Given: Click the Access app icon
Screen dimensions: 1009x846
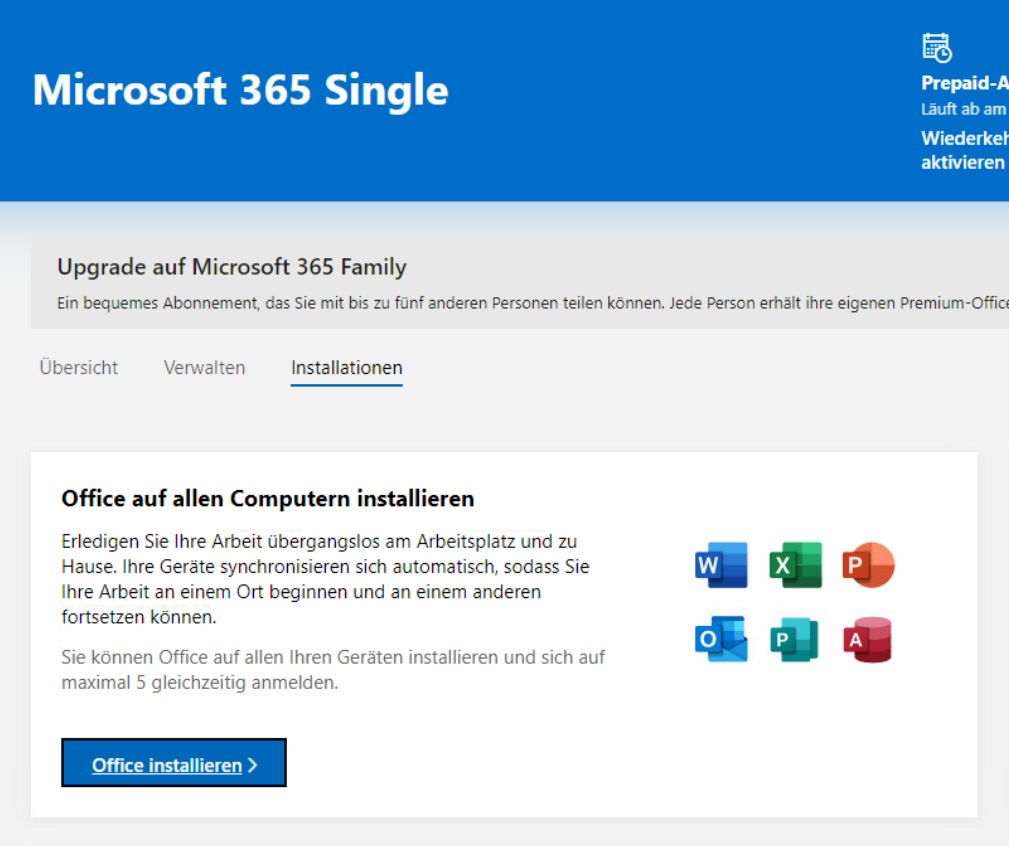Looking at the screenshot, I should point(867,639).
